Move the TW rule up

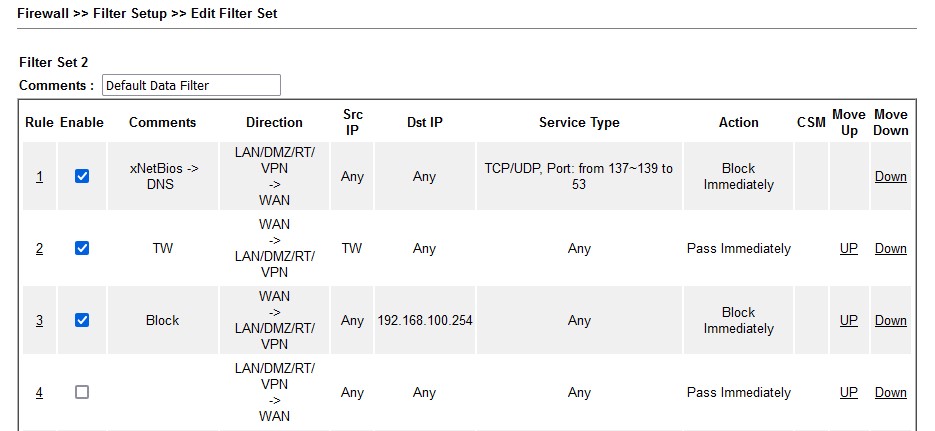[849, 249]
